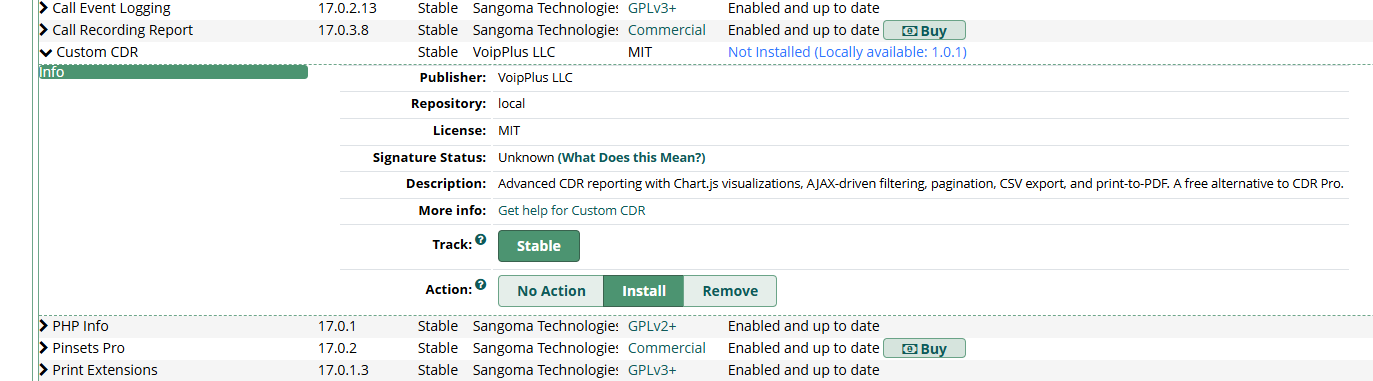This screenshot has height=381, width=1373.
Task: Open the What Does this Mean link
Action: point(632,158)
